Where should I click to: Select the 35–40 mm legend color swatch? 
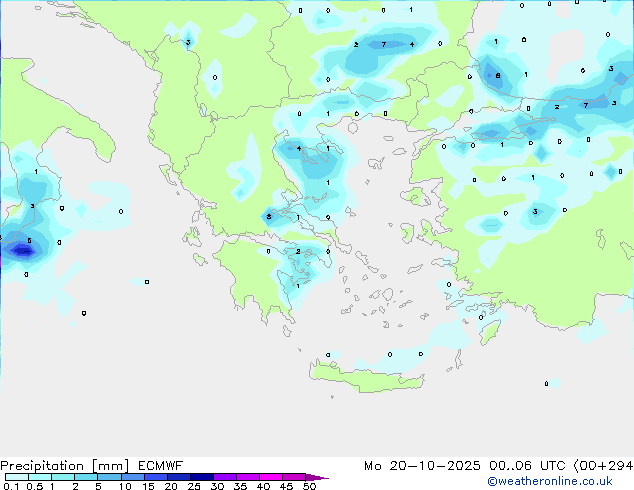pyautogui.click(x=248, y=477)
